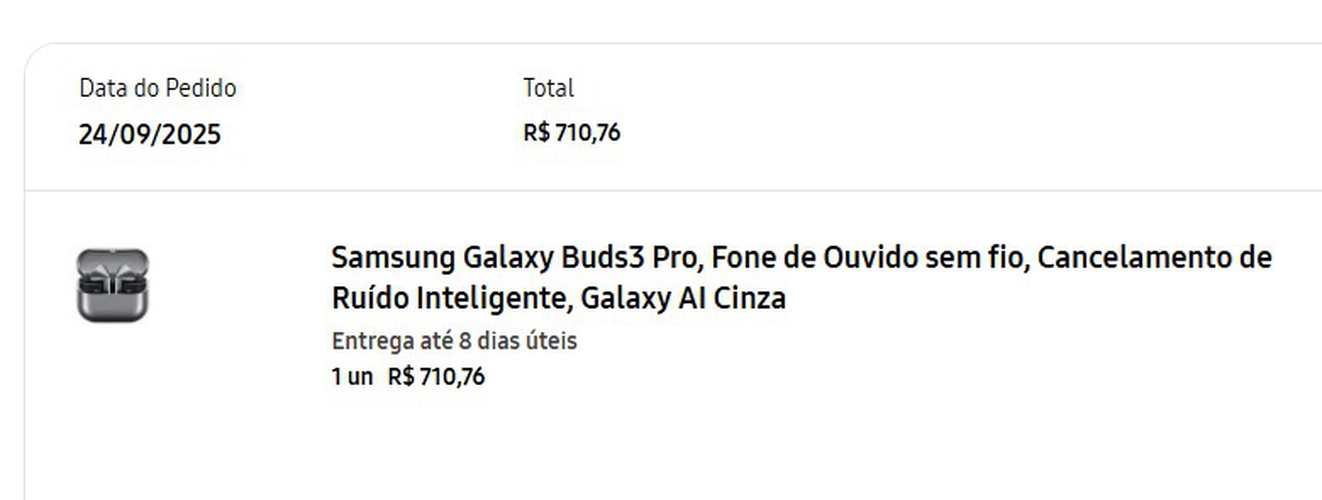Click "Cancelamento de" at title line end

point(1154,258)
